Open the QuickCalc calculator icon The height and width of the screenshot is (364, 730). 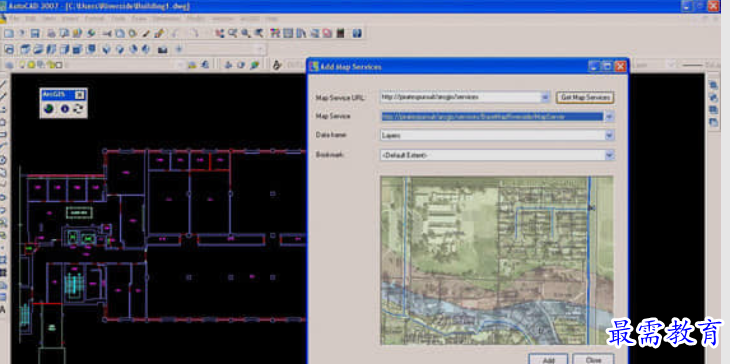tap(340, 33)
